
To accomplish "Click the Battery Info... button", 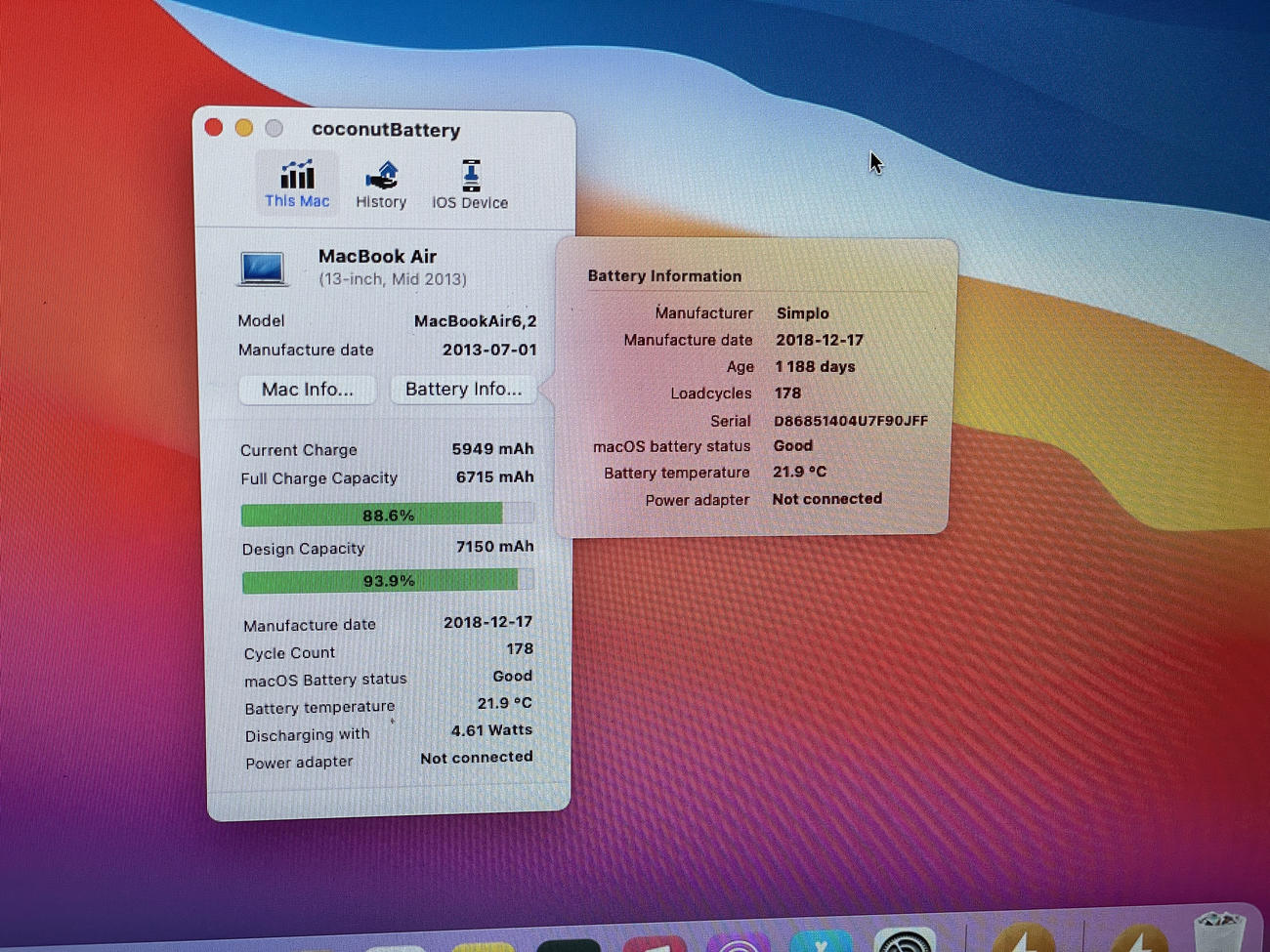I will tap(463, 389).
